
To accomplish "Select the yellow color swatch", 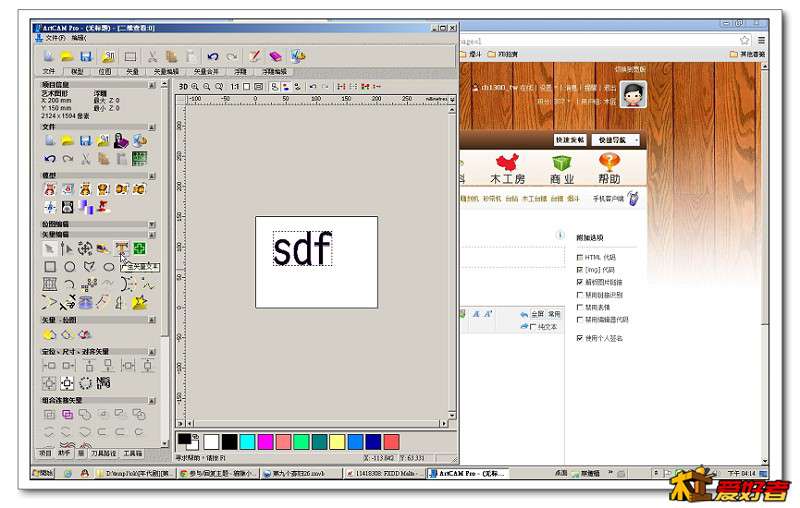I will coord(337,442).
